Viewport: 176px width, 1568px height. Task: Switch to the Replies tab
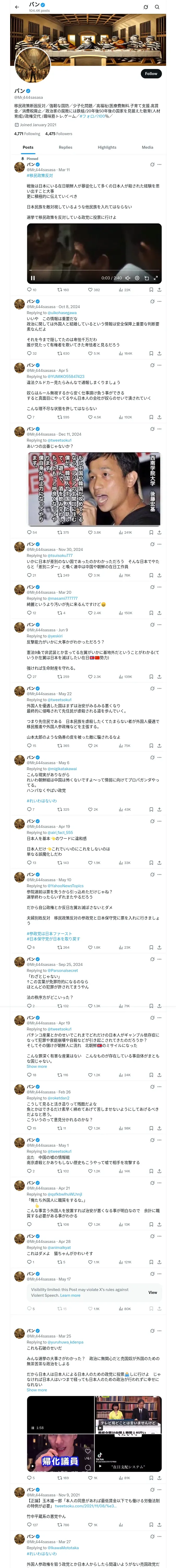pyautogui.click(x=65, y=147)
